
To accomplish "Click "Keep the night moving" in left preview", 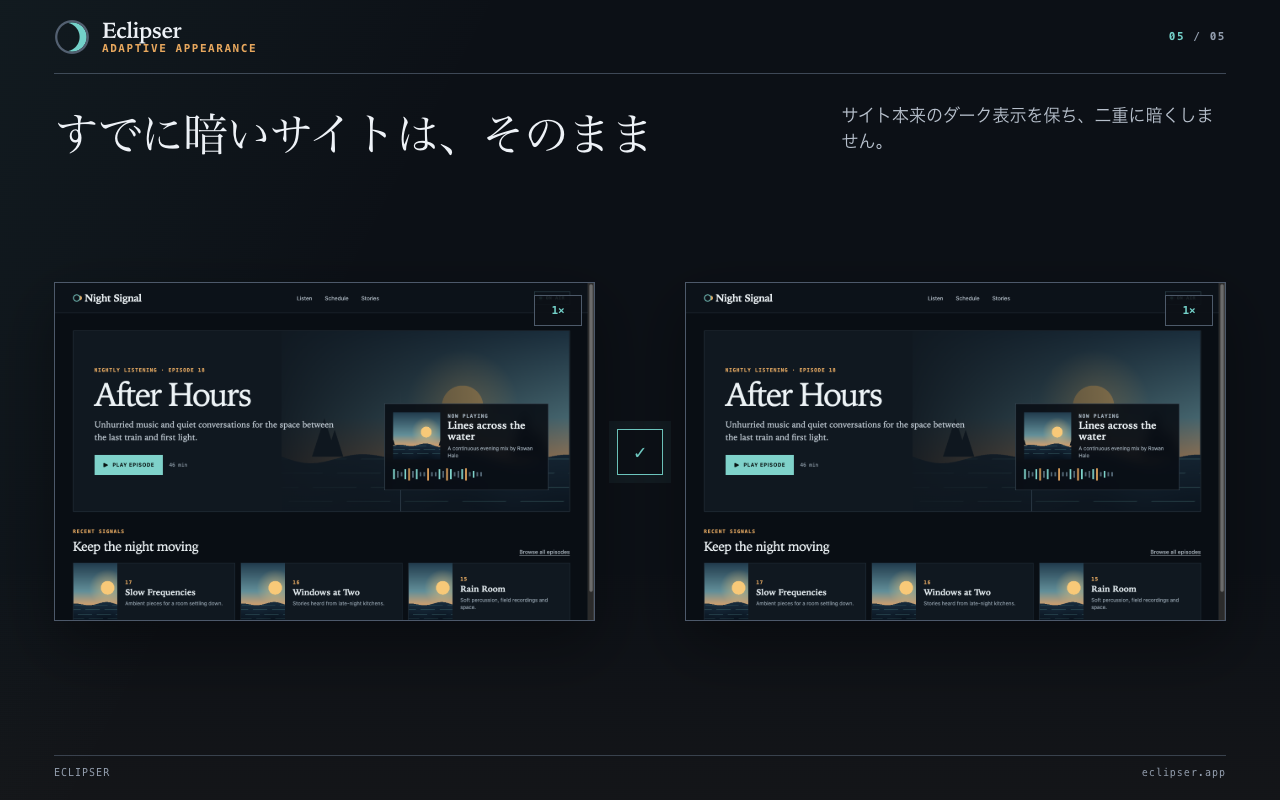I will tap(136, 547).
